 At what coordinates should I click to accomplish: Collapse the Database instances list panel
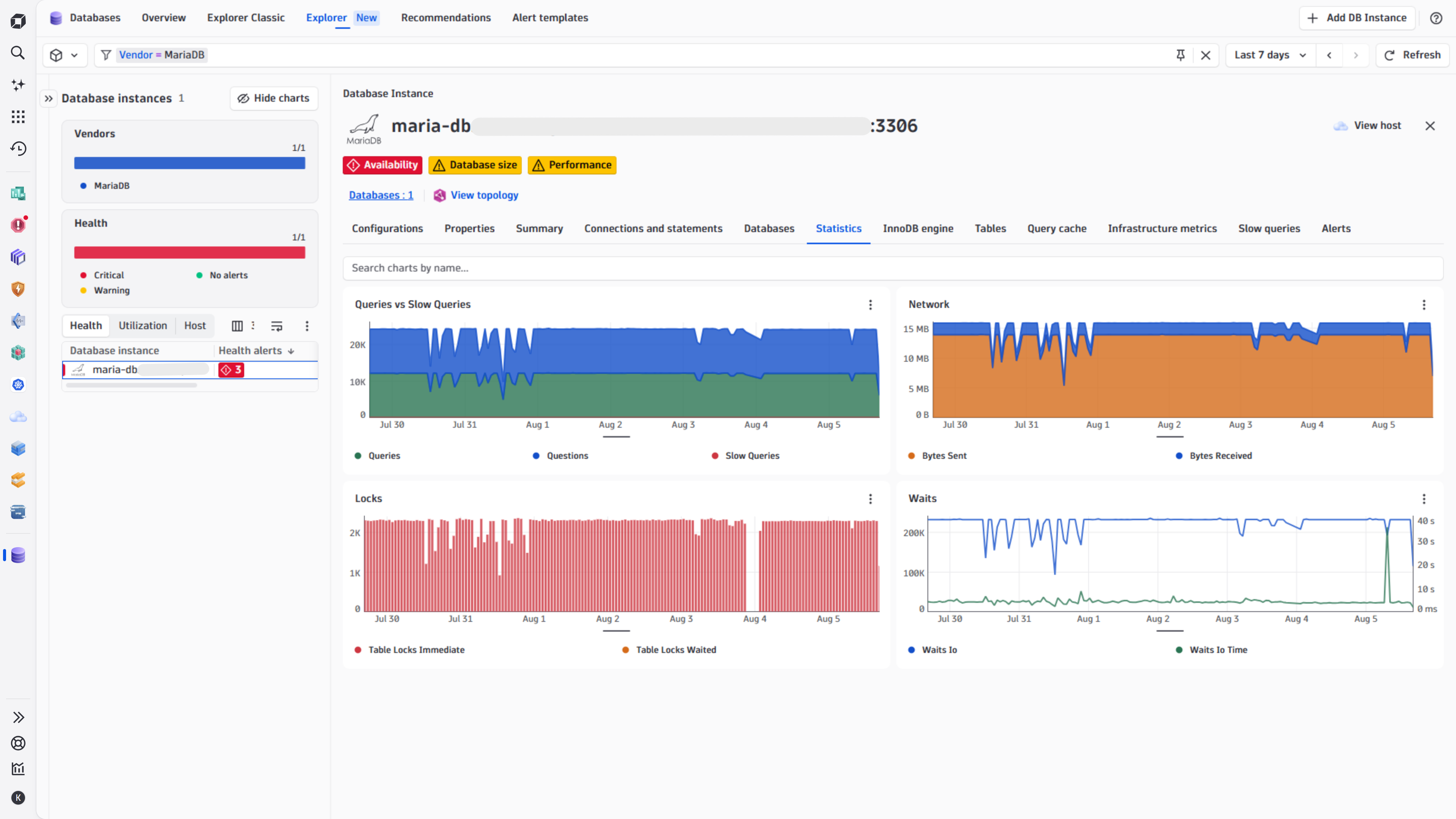coord(49,98)
